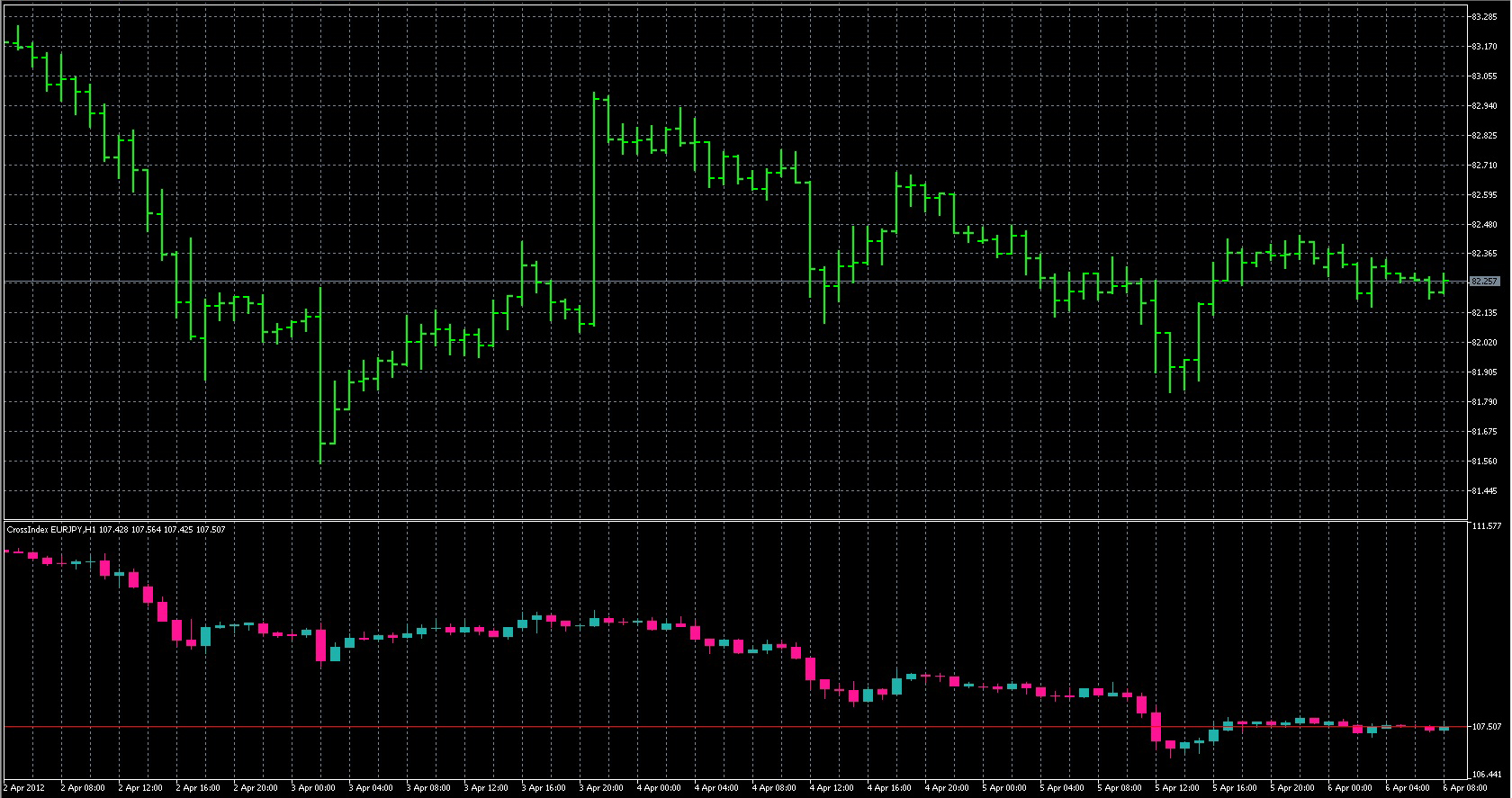The height and width of the screenshot is (798, 1512).
Task: Click the 81.905 price axis value
Action: tap(1484, 372)
